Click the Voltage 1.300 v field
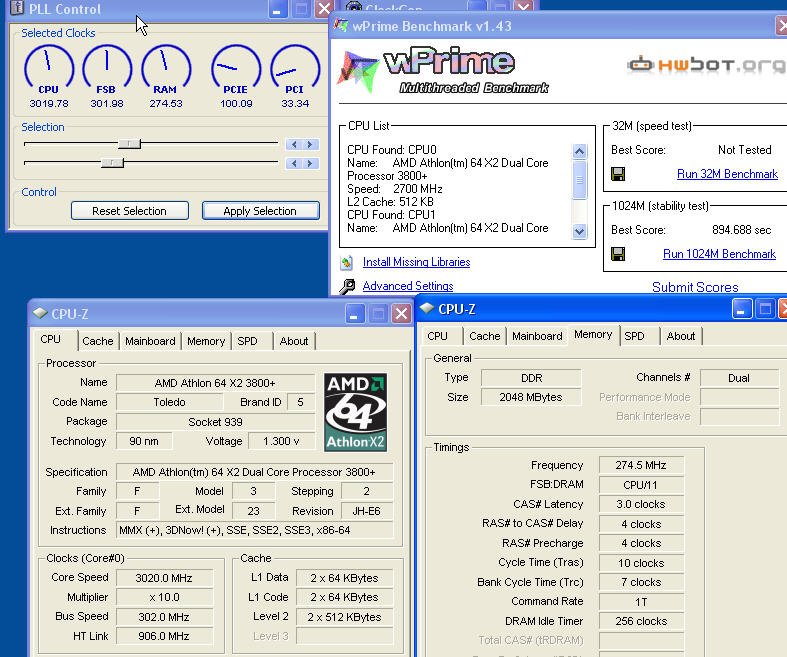The image size is (787, 657). coord(282,441)
